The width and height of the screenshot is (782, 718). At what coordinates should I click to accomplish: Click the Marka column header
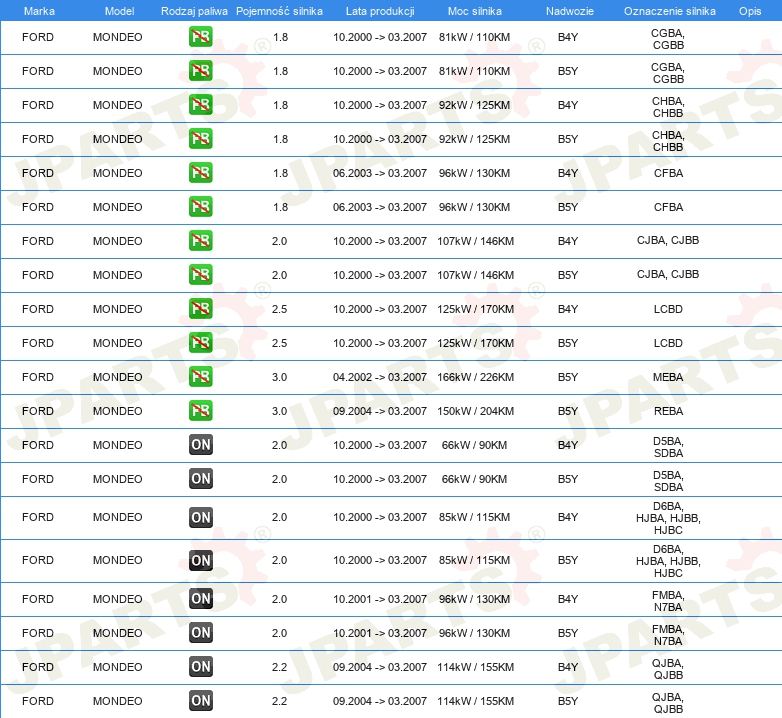point(39,11)
